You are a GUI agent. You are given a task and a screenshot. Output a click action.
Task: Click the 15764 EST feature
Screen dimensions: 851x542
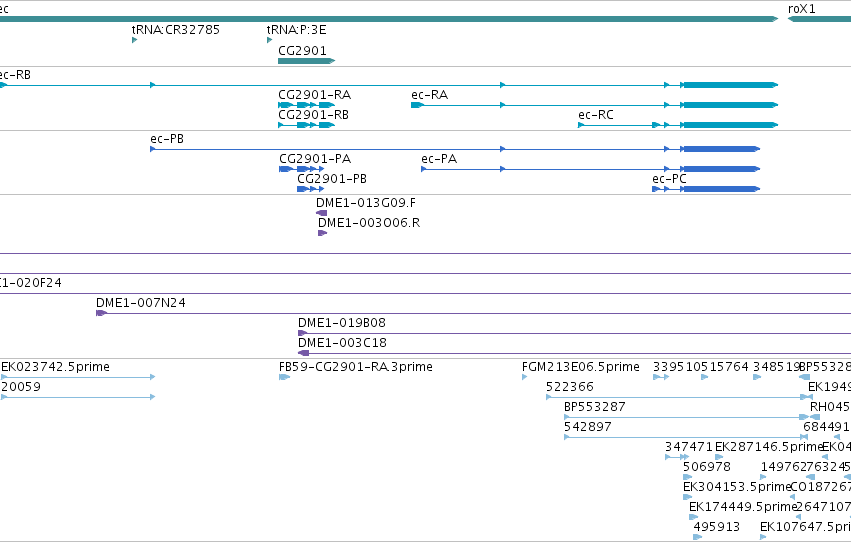pos(704,377)
